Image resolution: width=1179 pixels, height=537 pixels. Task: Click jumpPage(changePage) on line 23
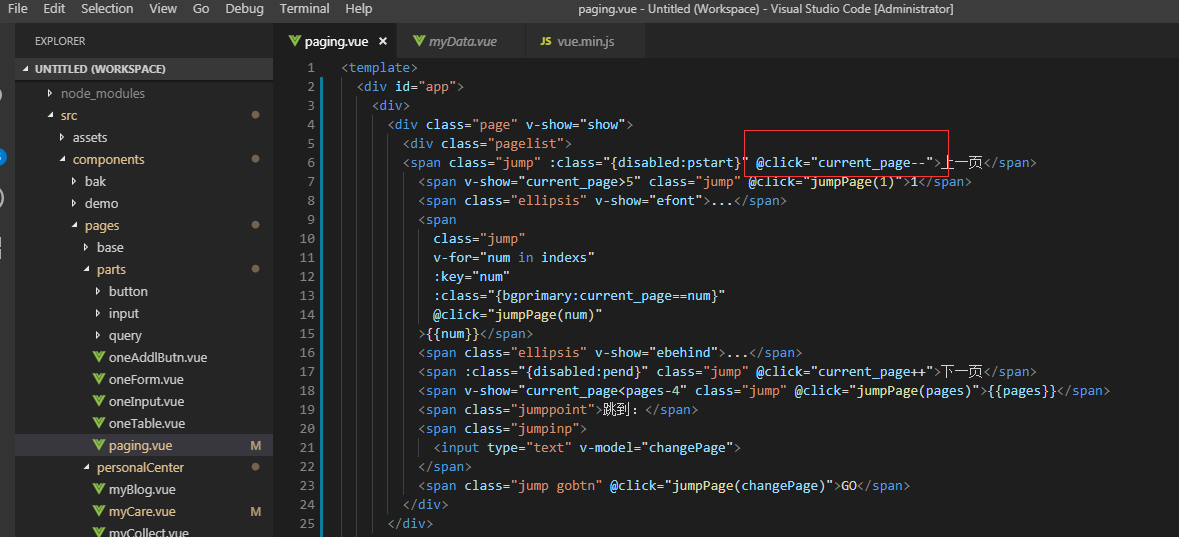tap(747, 486)
